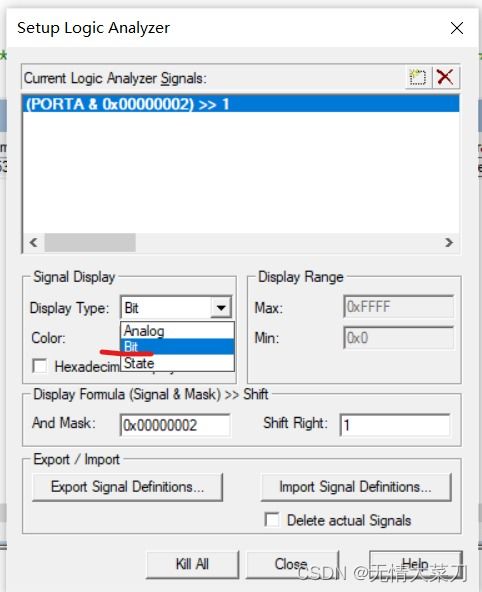
Task: Choose State from the Display Type list
Action: [x=177, y=363]
